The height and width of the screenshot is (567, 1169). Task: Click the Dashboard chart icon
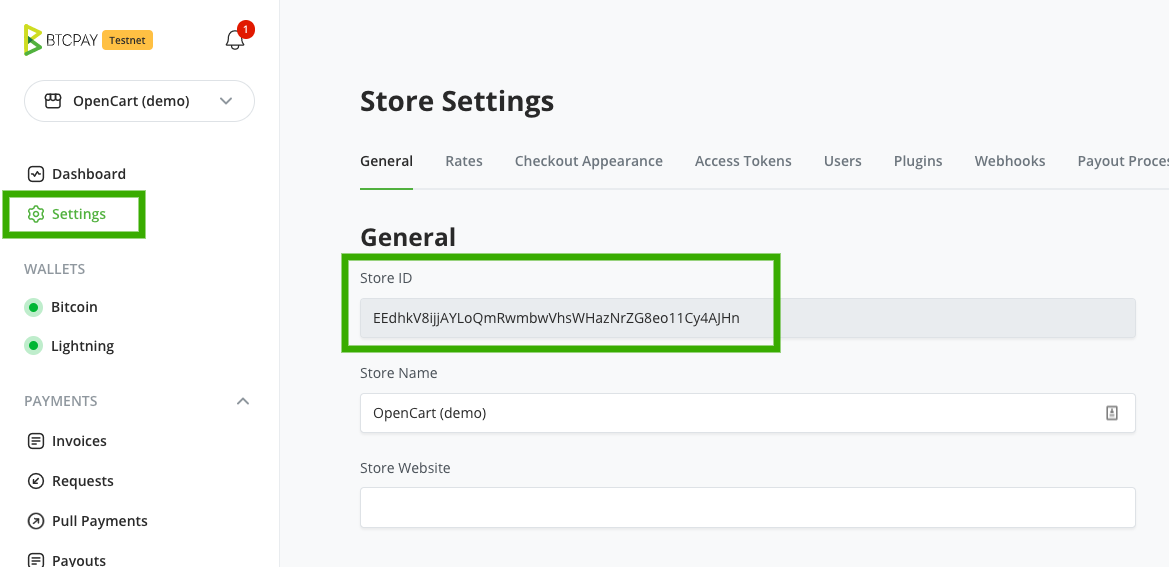[x=35, y=174]
